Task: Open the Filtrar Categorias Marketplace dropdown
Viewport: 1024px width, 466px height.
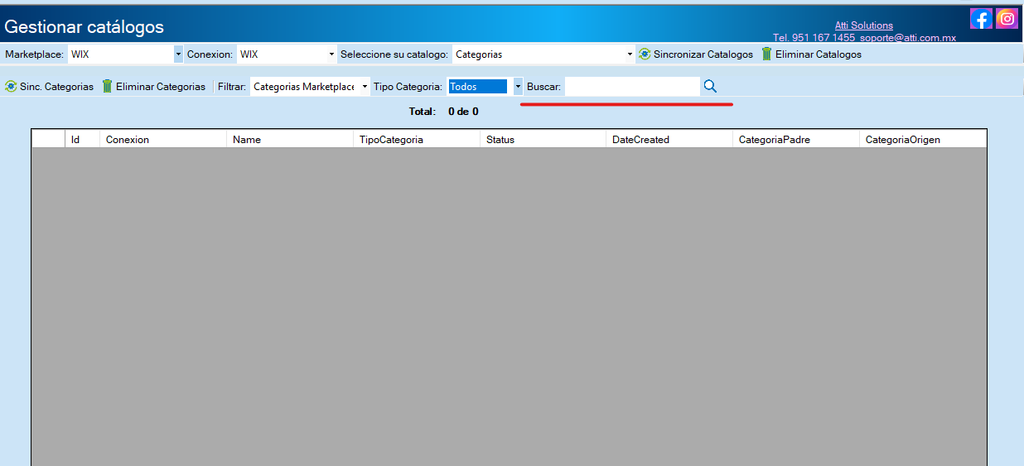Action: 310,86
